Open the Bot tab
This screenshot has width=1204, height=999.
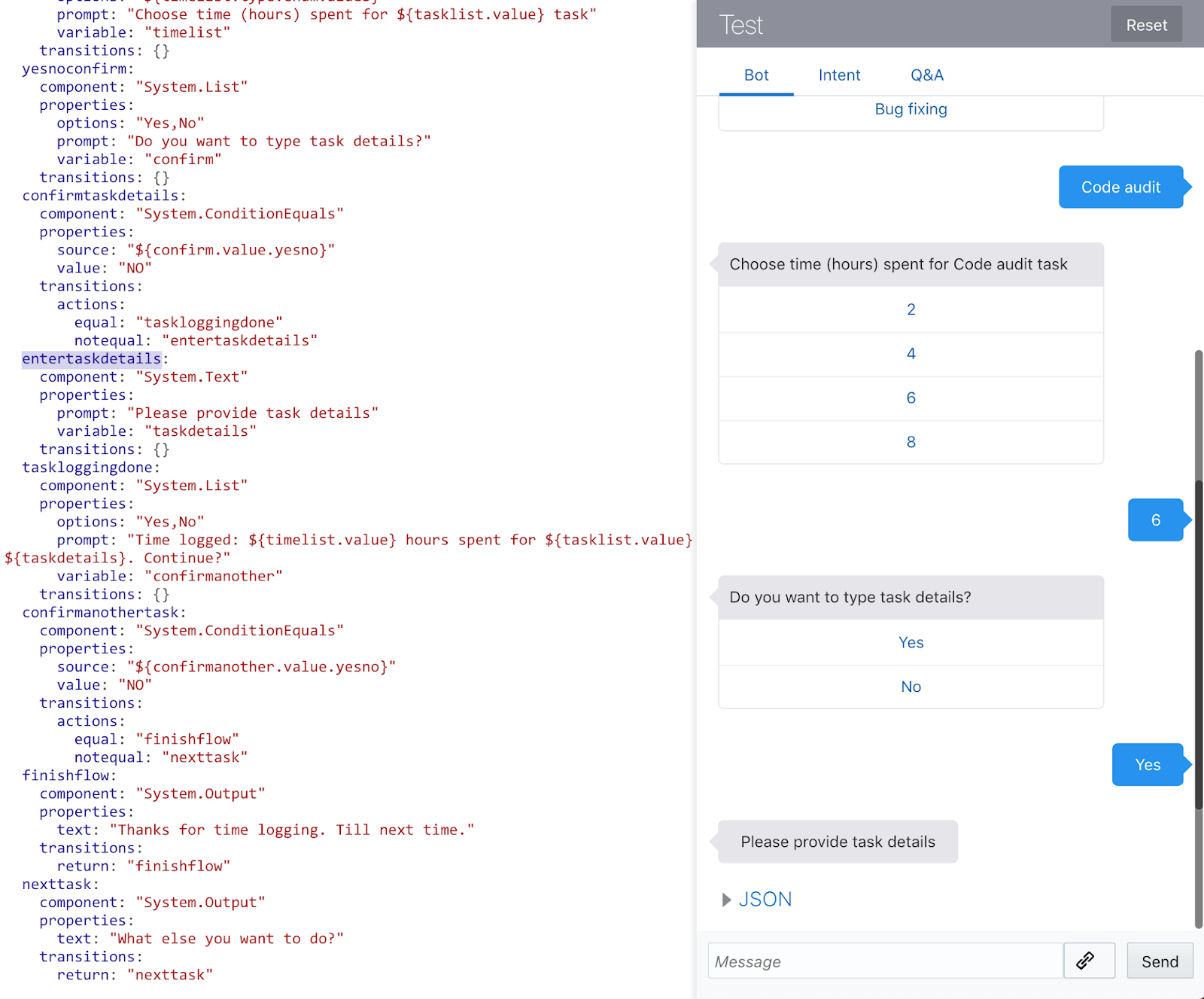pos(756,75)
